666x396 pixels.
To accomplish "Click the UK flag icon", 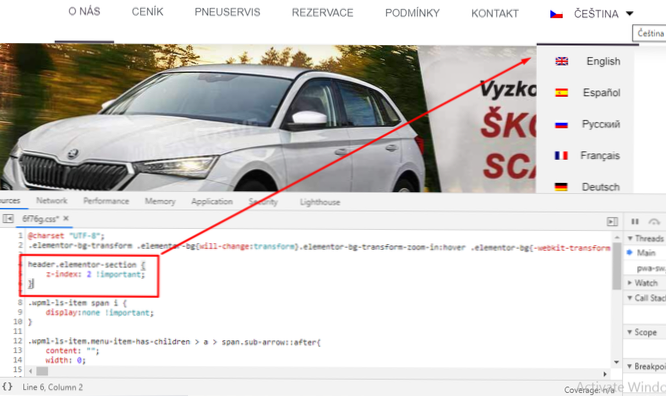I will tap(562, 61).
